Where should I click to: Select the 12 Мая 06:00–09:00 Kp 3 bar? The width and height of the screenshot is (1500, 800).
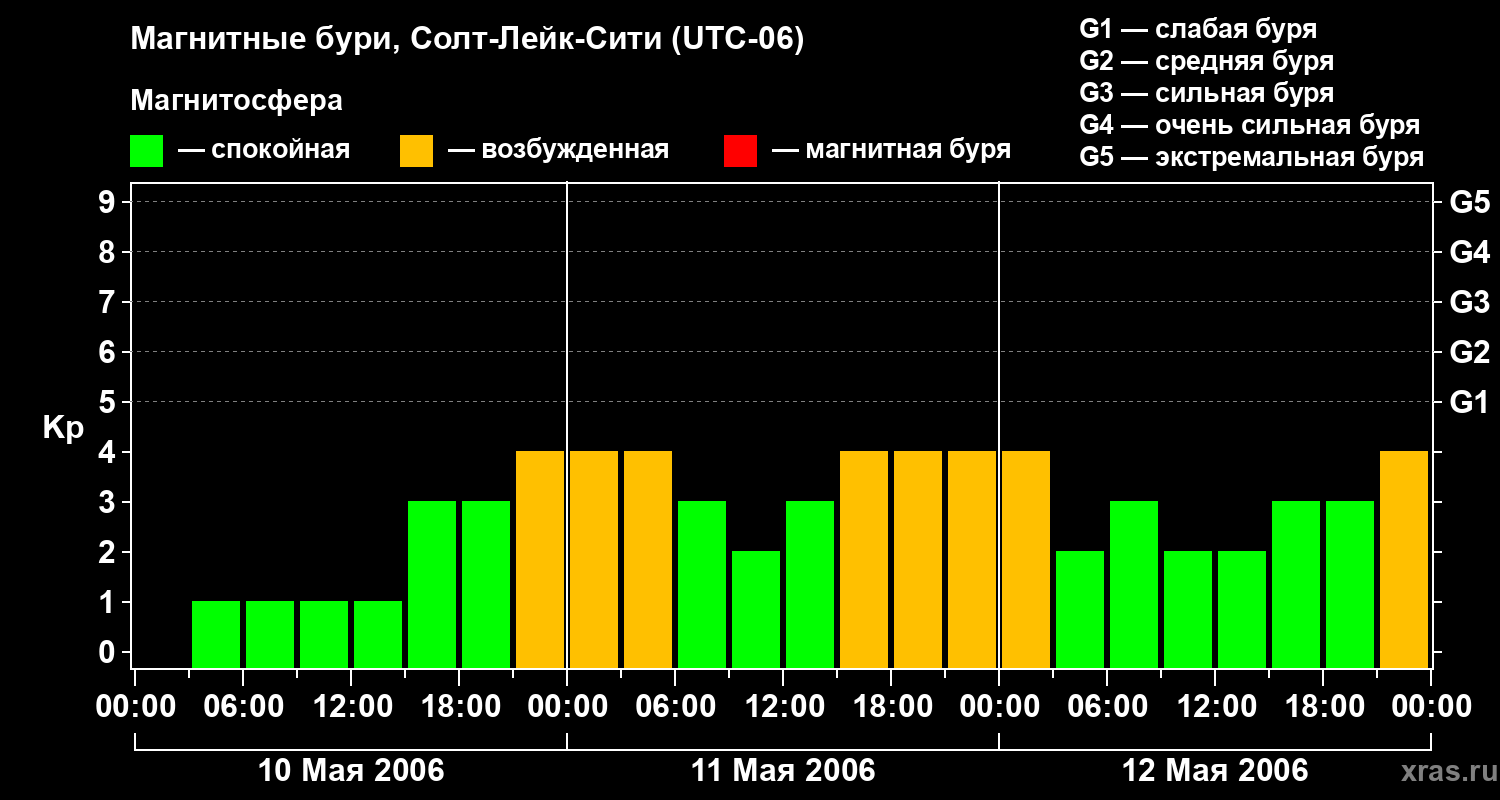point(1134,584)
